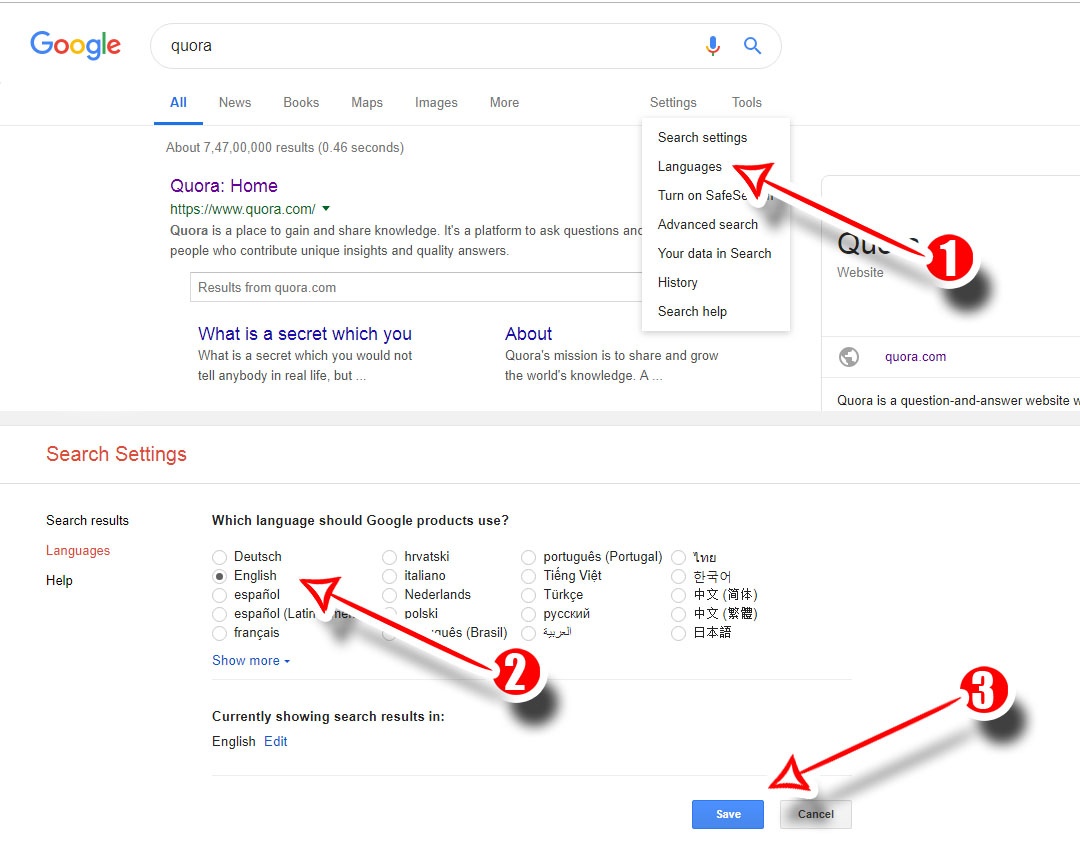The height and width of the screenshot is (843, 1080).
Task: Choose History from the Settings menu
Action: pyautogui.click(x=677, y=282)
